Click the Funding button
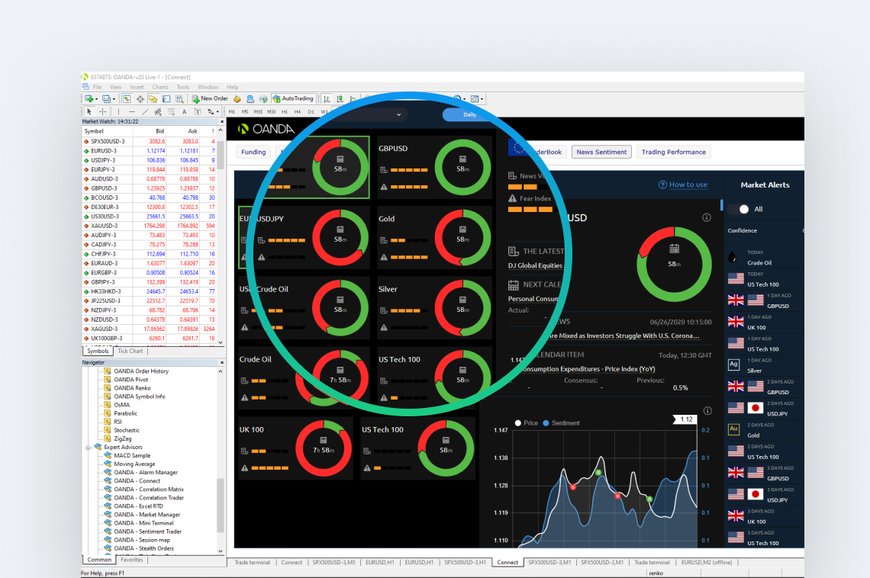This screenshot has height=578, width=870. coord(253,152)
